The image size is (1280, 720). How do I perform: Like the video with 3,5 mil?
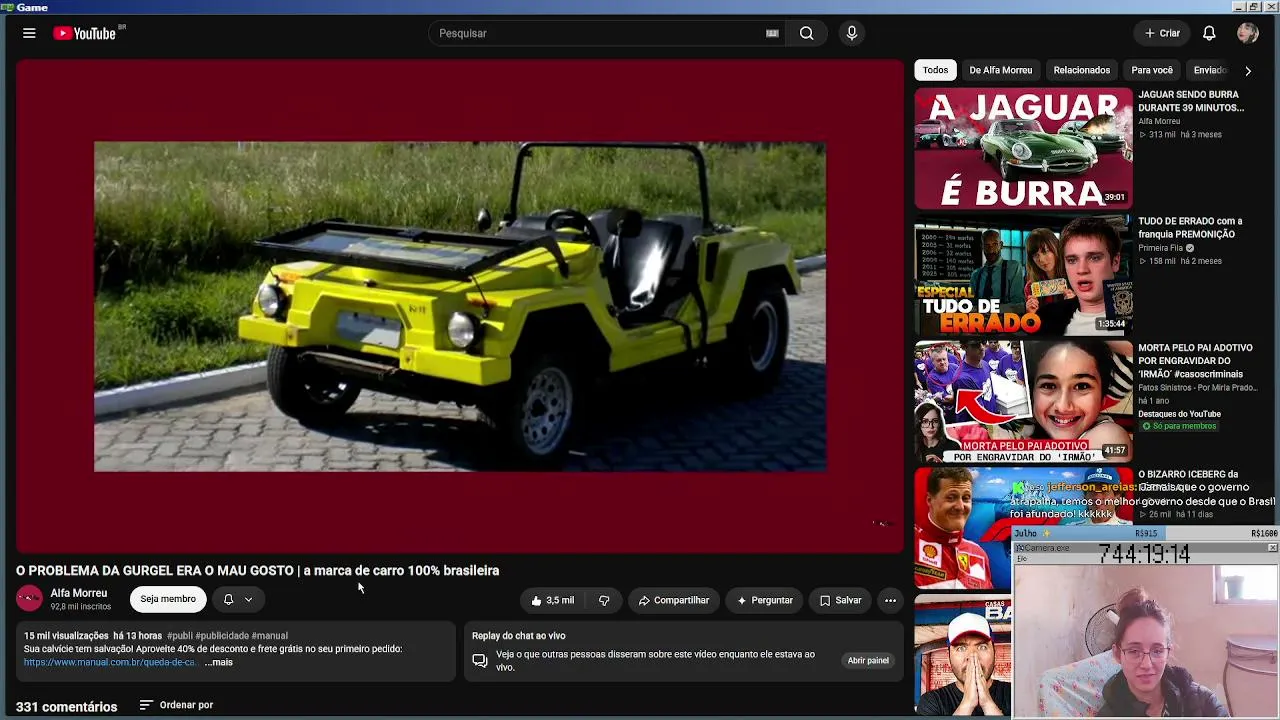coord(553,600)
